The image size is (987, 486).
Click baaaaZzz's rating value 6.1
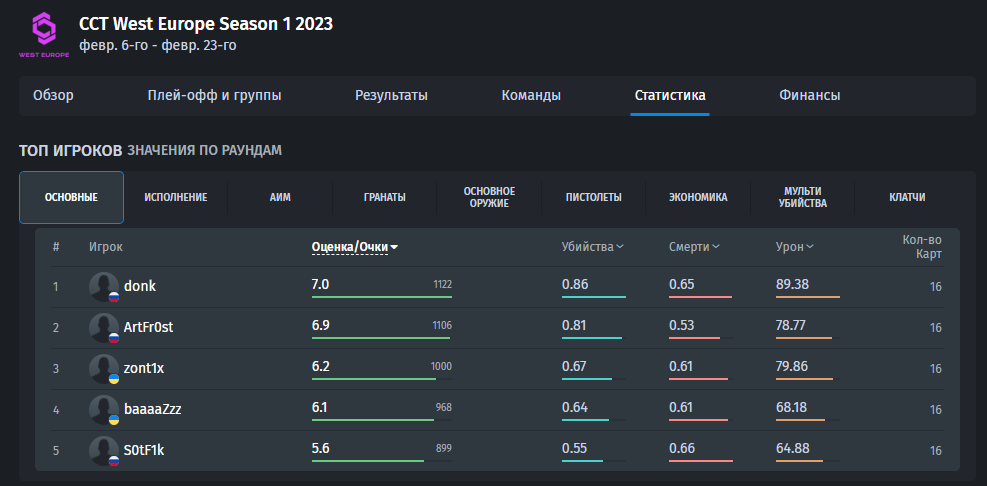click(319, 407)
